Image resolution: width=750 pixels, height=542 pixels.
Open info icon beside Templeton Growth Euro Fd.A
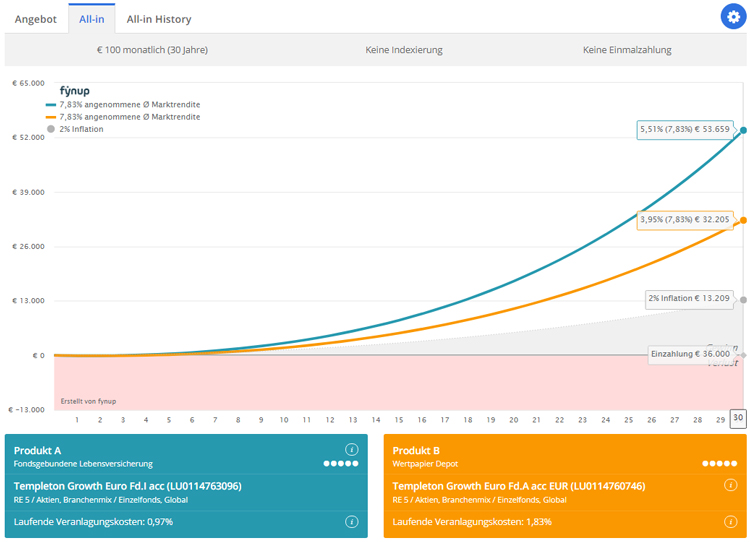(730, 485)
